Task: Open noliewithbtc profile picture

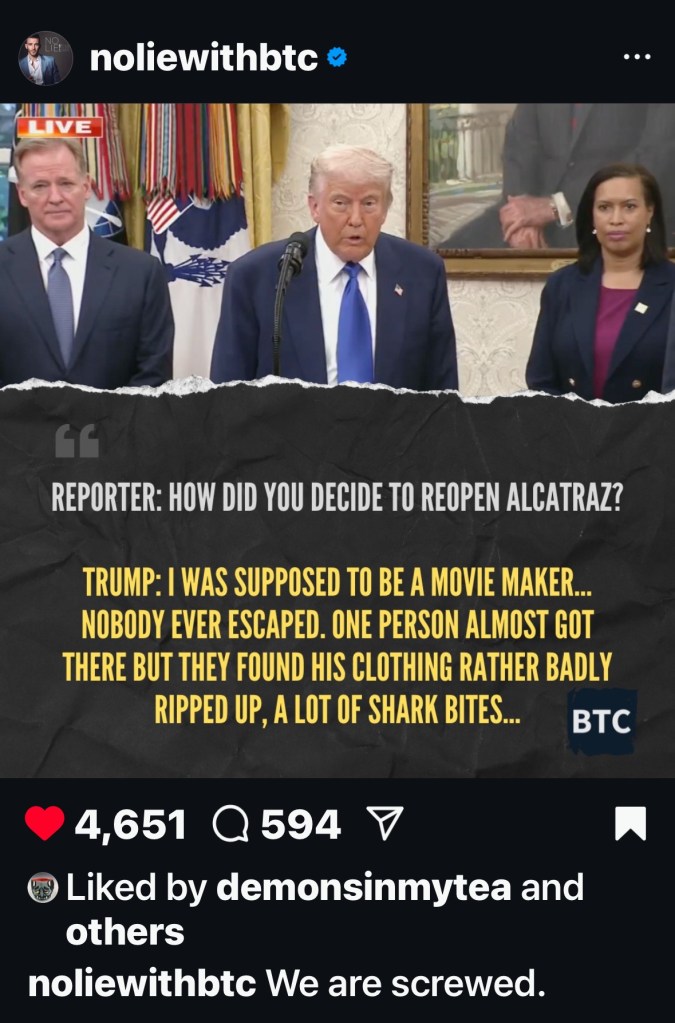Action: 45,58
